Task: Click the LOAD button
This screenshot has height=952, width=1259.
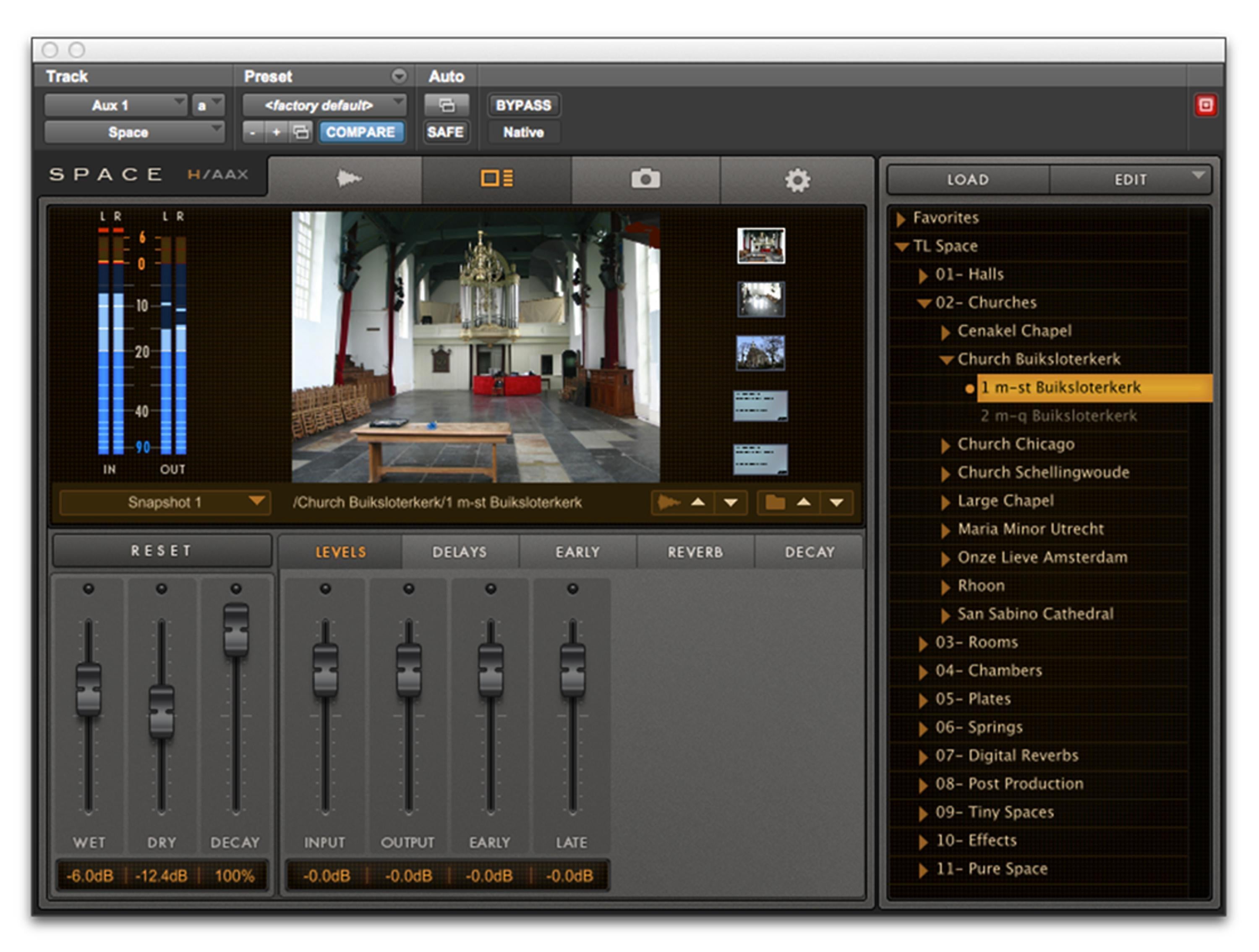Action: click(968, 180)
